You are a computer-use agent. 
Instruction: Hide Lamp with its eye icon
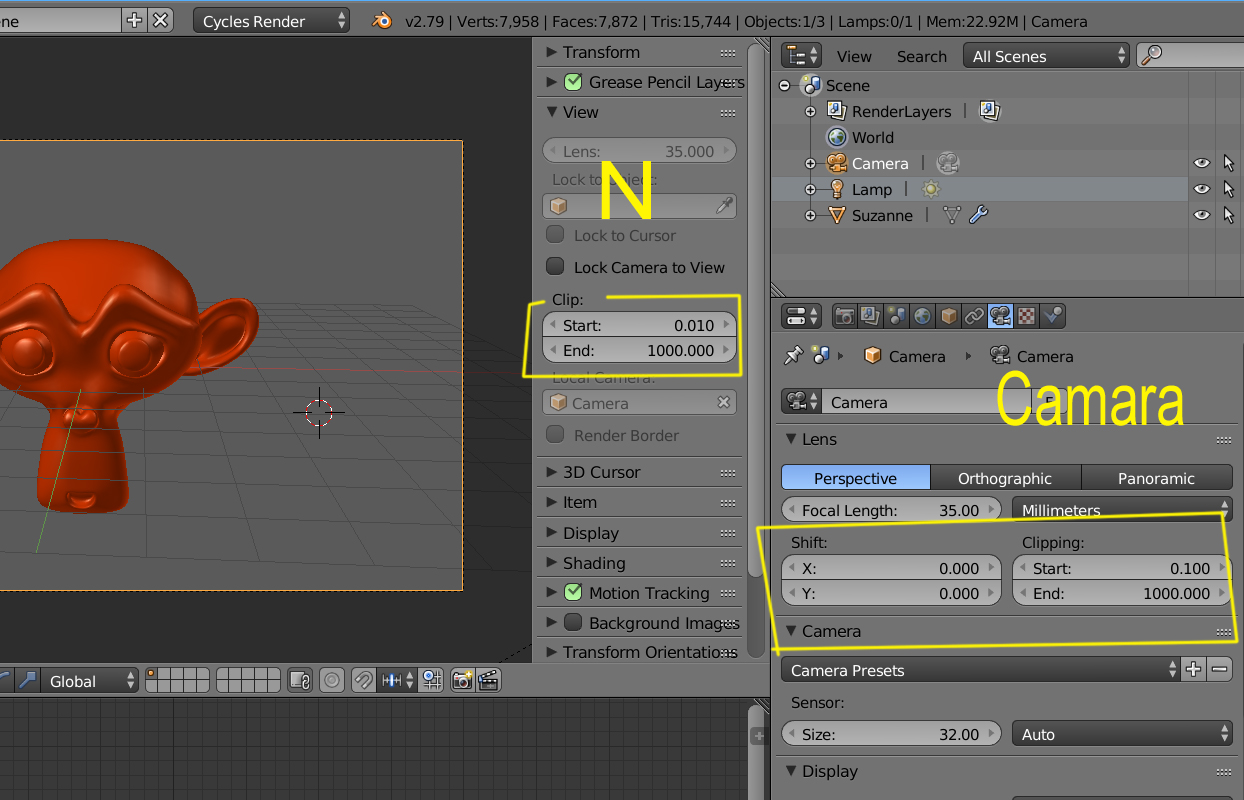click(1201, 189)
